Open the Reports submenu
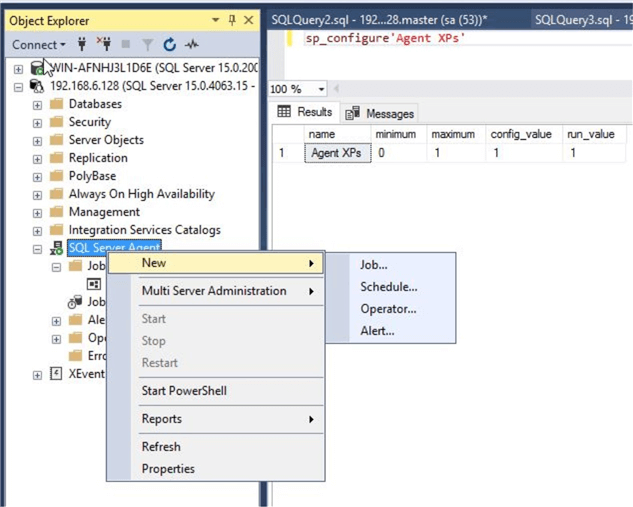The width and height of the screenshot is (633, 507). coord(216,419)
